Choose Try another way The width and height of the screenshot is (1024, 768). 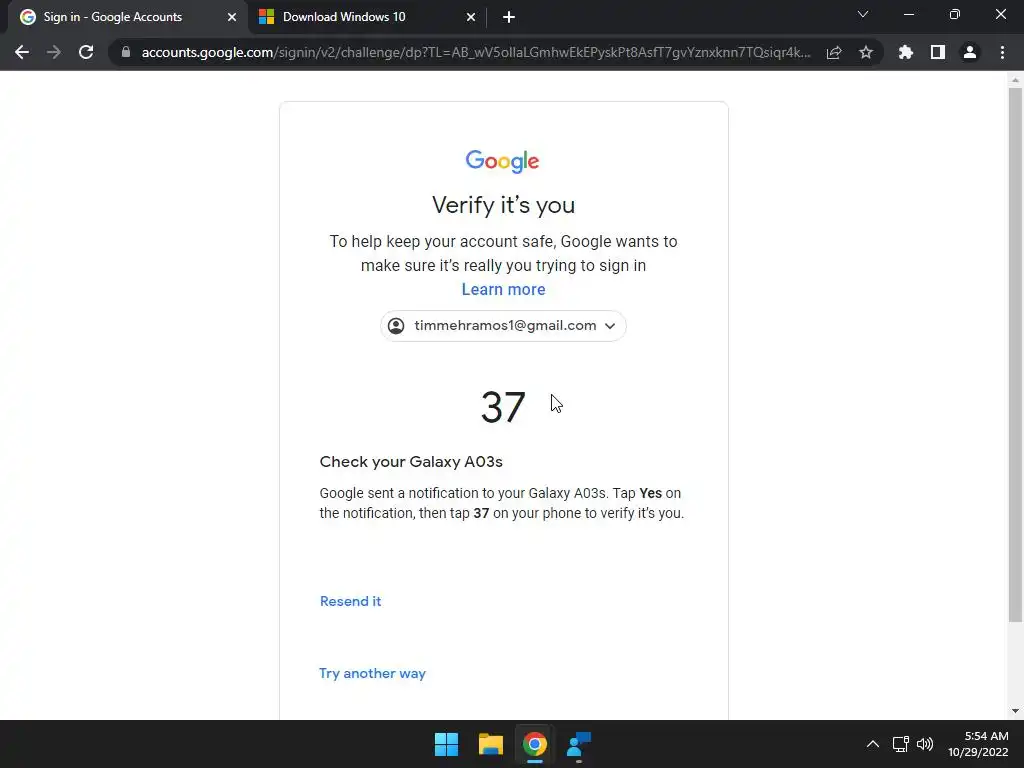tap(372, 673)
